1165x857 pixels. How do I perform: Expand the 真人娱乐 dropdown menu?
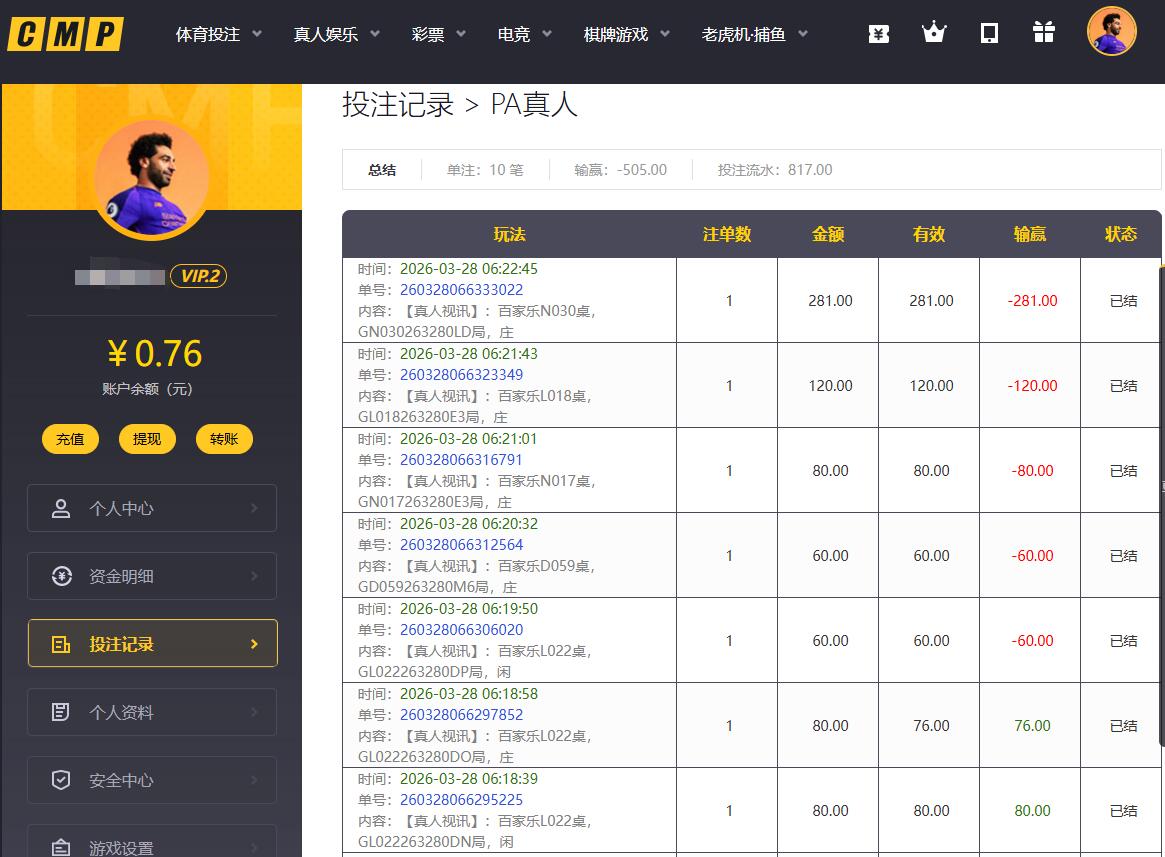point(336,34)
